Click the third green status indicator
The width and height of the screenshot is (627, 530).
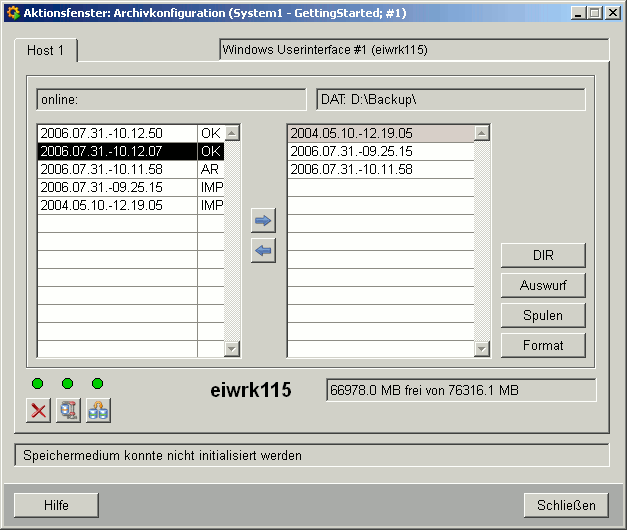[97, 384]
